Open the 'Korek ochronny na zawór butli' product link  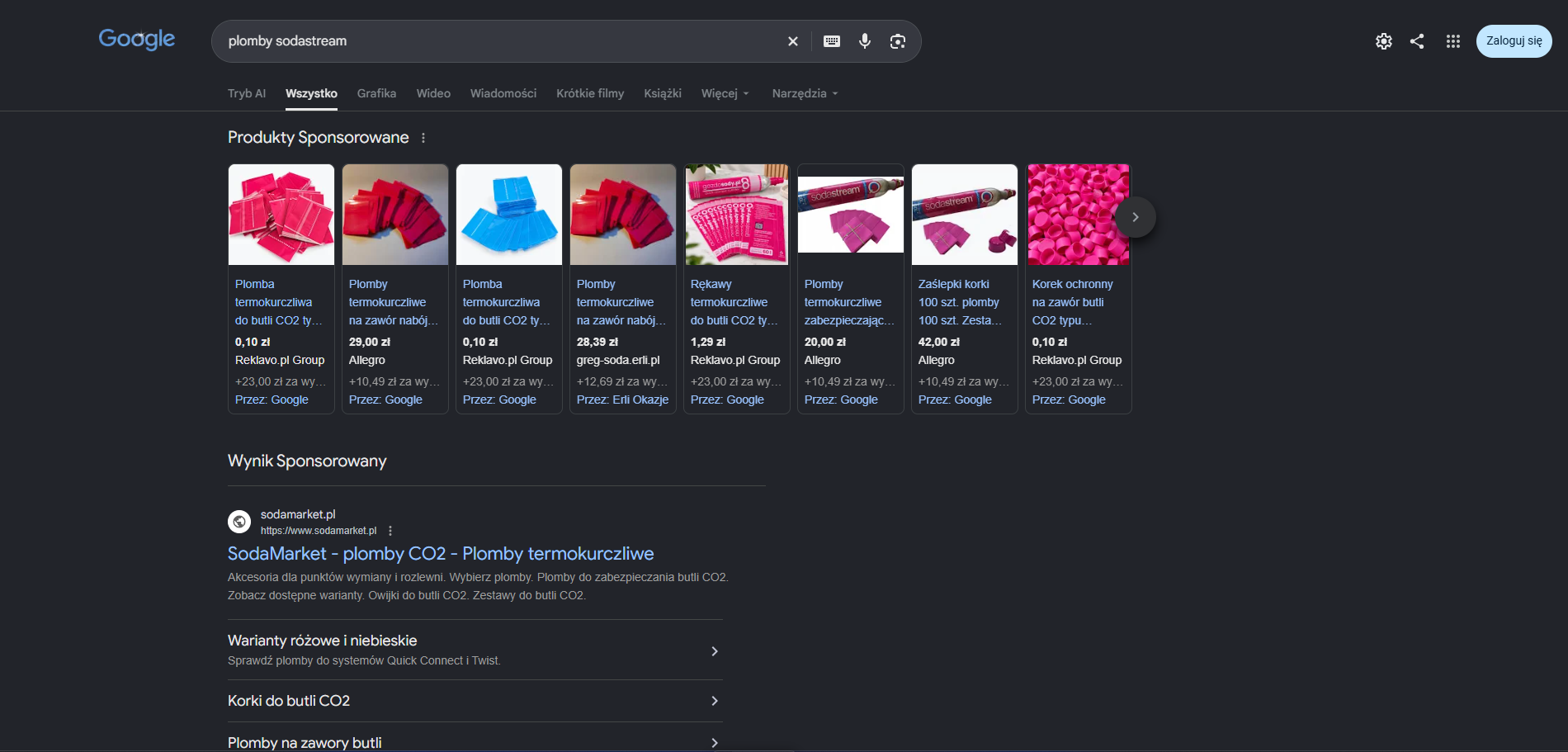click(1072, 302)
